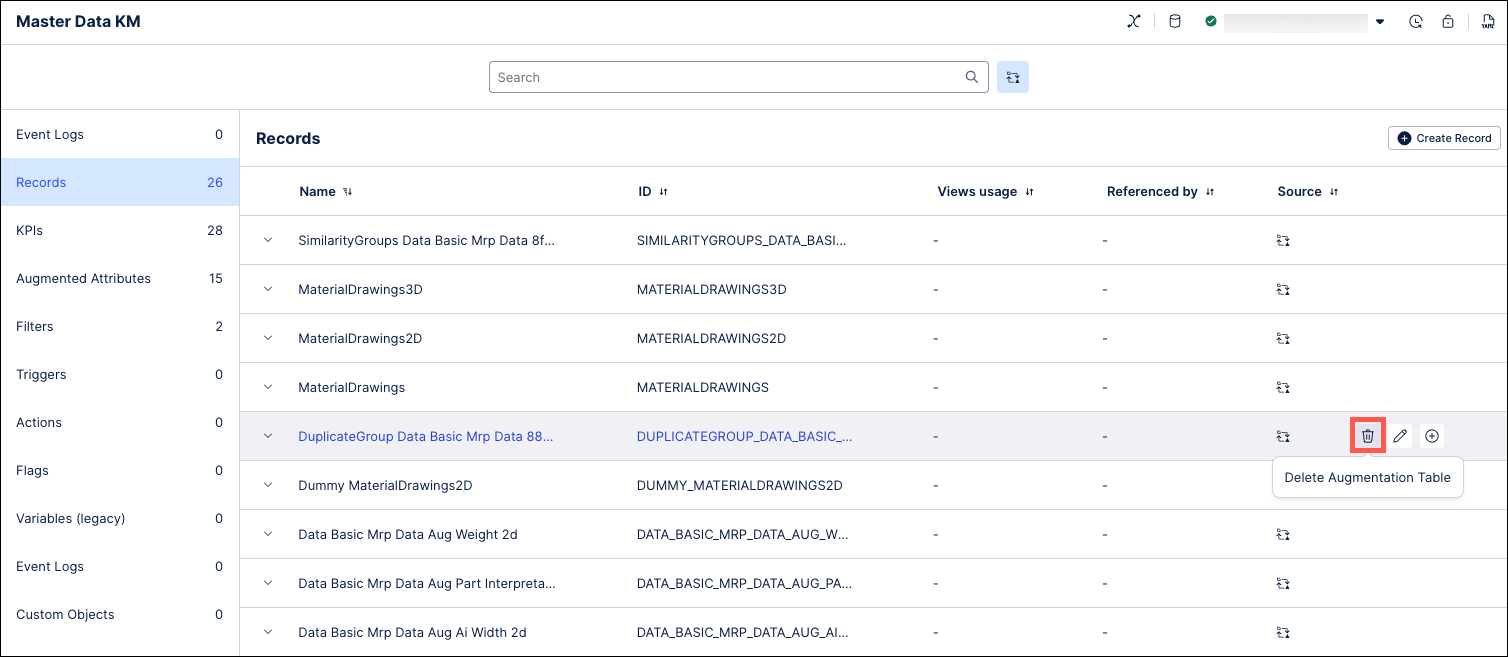Expand the SimilarityGroups Data Basic row chevron

(x=268, y=241)
